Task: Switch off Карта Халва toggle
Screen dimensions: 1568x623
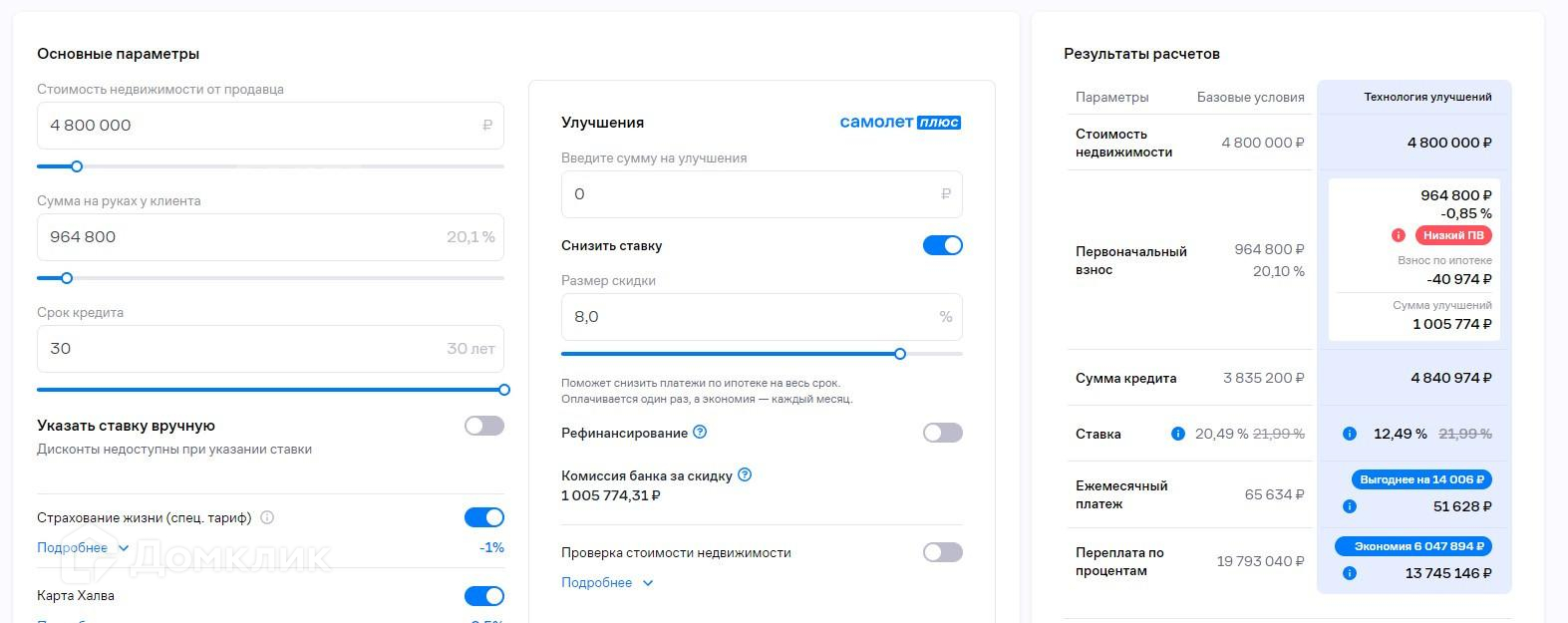Action: 484,596
